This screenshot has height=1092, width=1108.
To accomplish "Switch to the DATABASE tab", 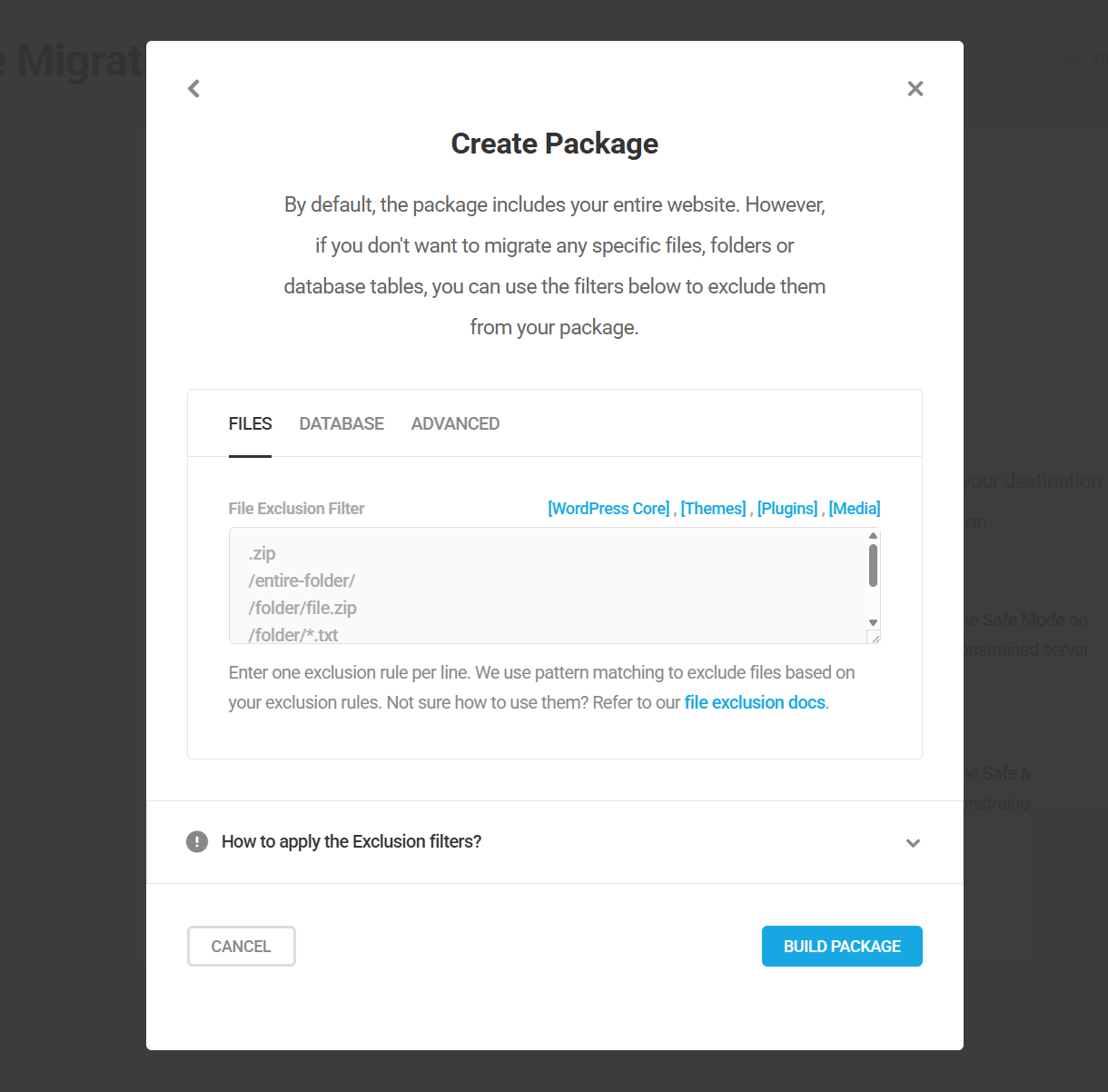I will coord(341,423).
